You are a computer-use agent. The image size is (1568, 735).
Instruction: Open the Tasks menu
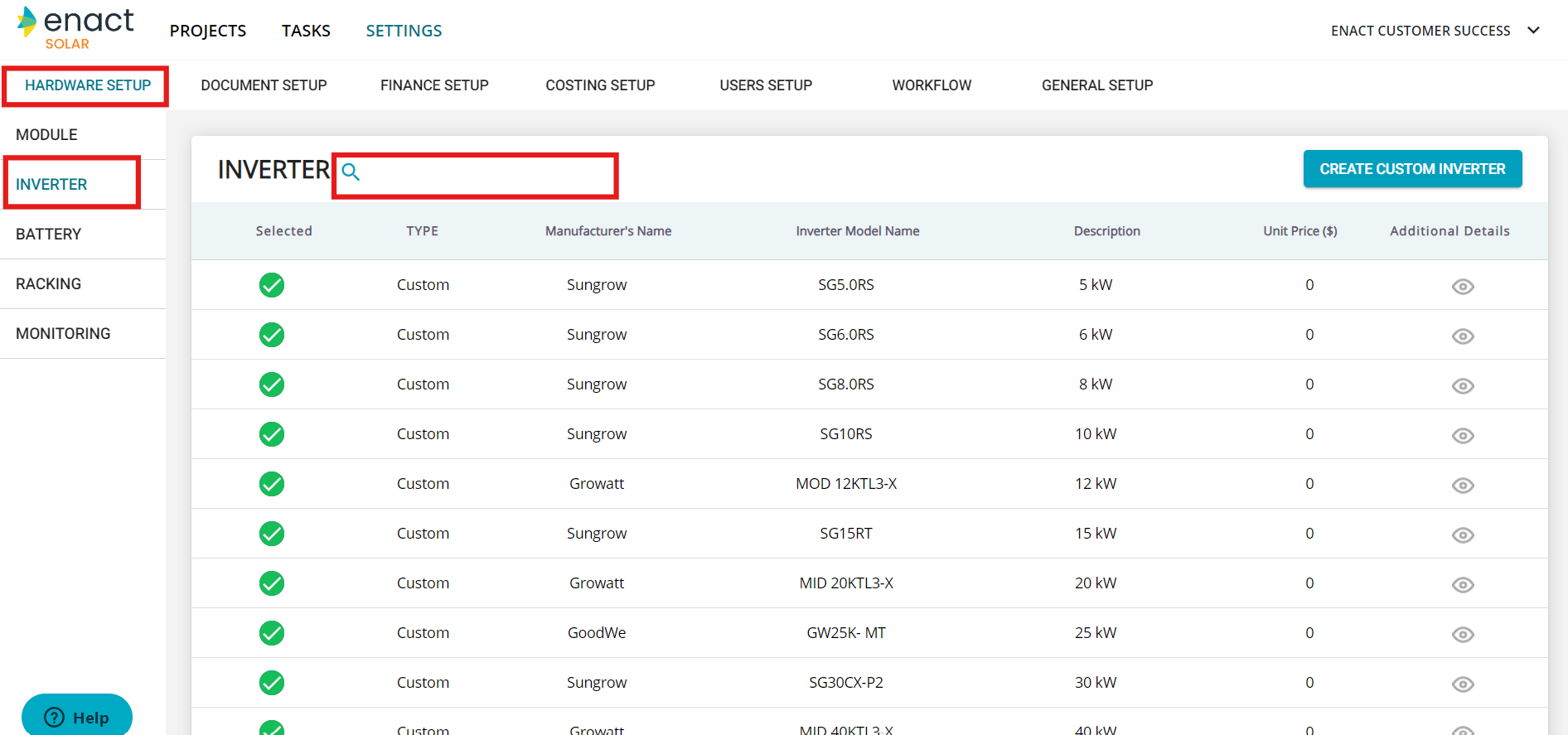(x=306, y=31)
